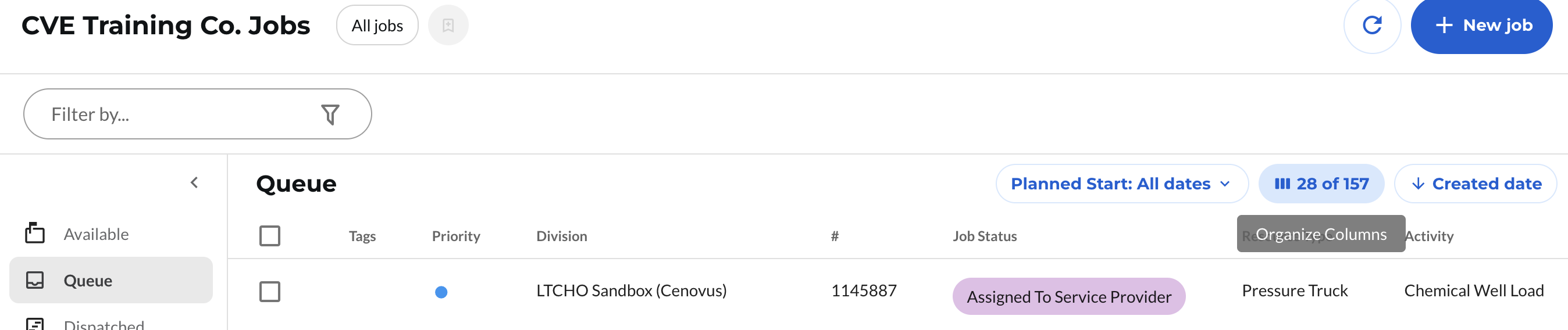Click the Division column header
Screen dimensions: 1568x330
(x=561, y=236)
